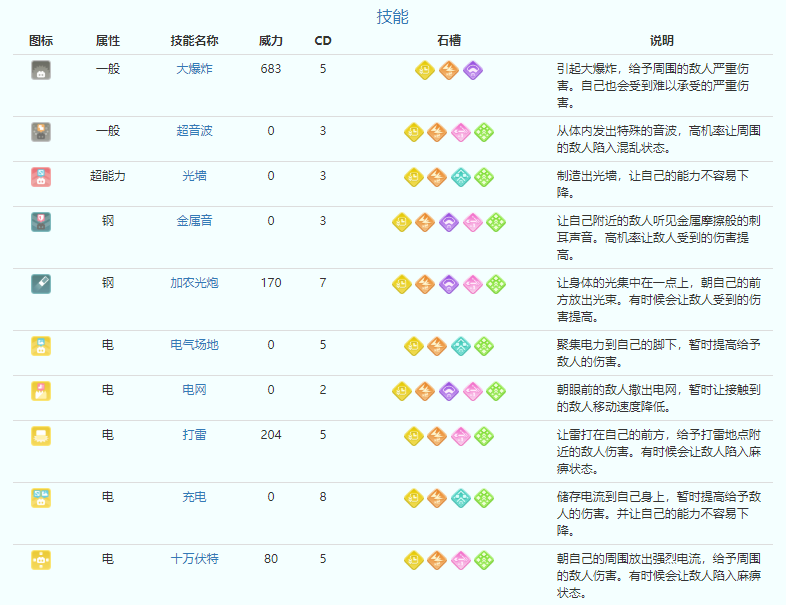Click the 大爆炸 skill icon
The image size is (786, 605).
[41, 70]
